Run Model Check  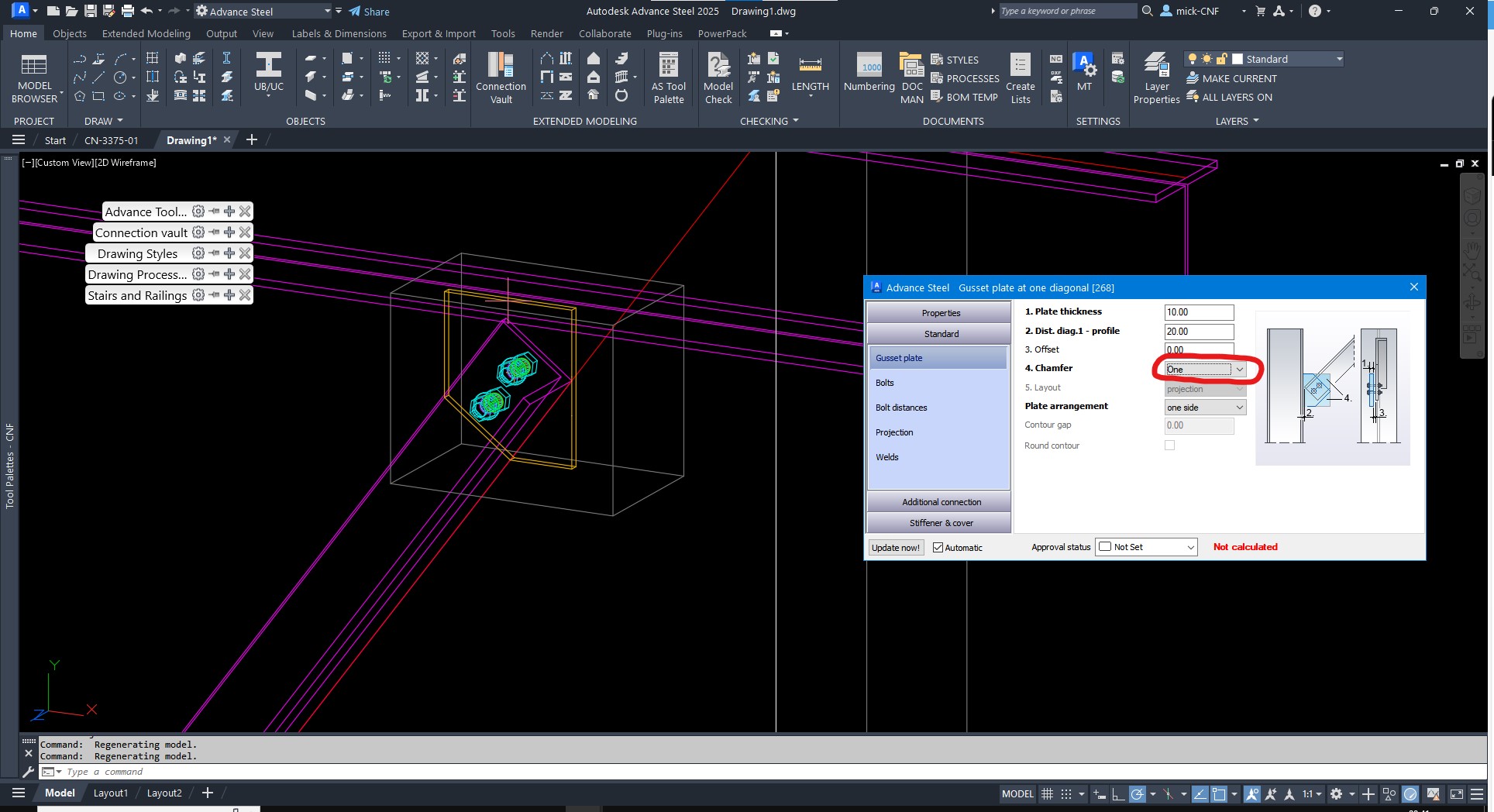[x=718, y=76]
